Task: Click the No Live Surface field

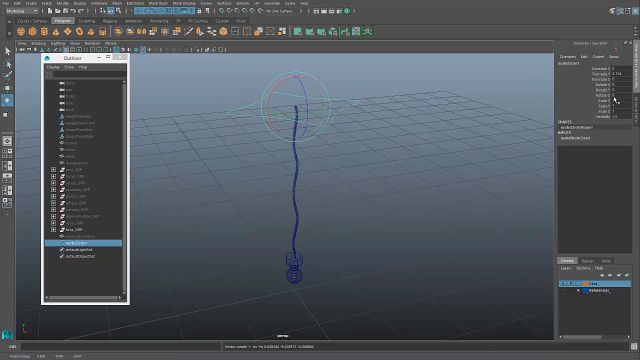Action: (x=280, y=11)
